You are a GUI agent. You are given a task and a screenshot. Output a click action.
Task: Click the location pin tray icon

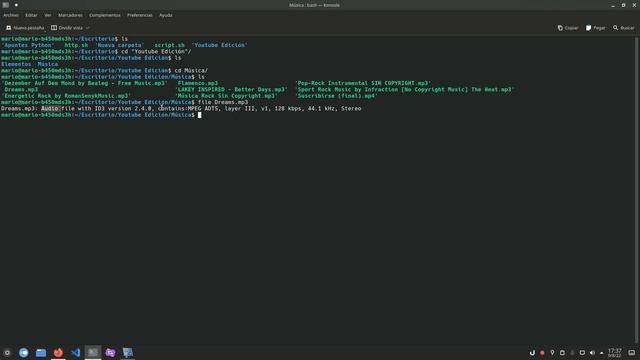point(552,353)
